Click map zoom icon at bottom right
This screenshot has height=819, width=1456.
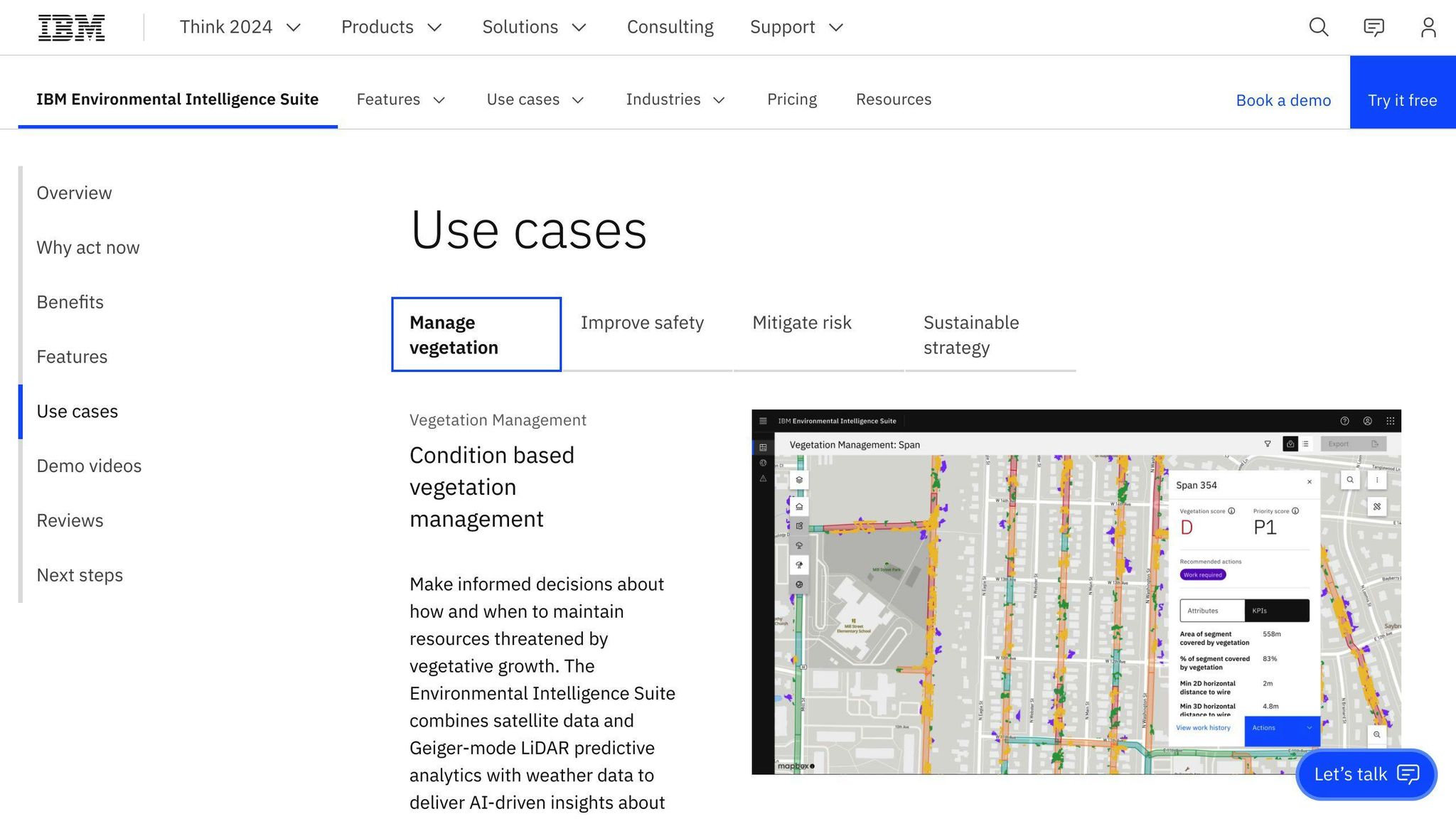1377,735
